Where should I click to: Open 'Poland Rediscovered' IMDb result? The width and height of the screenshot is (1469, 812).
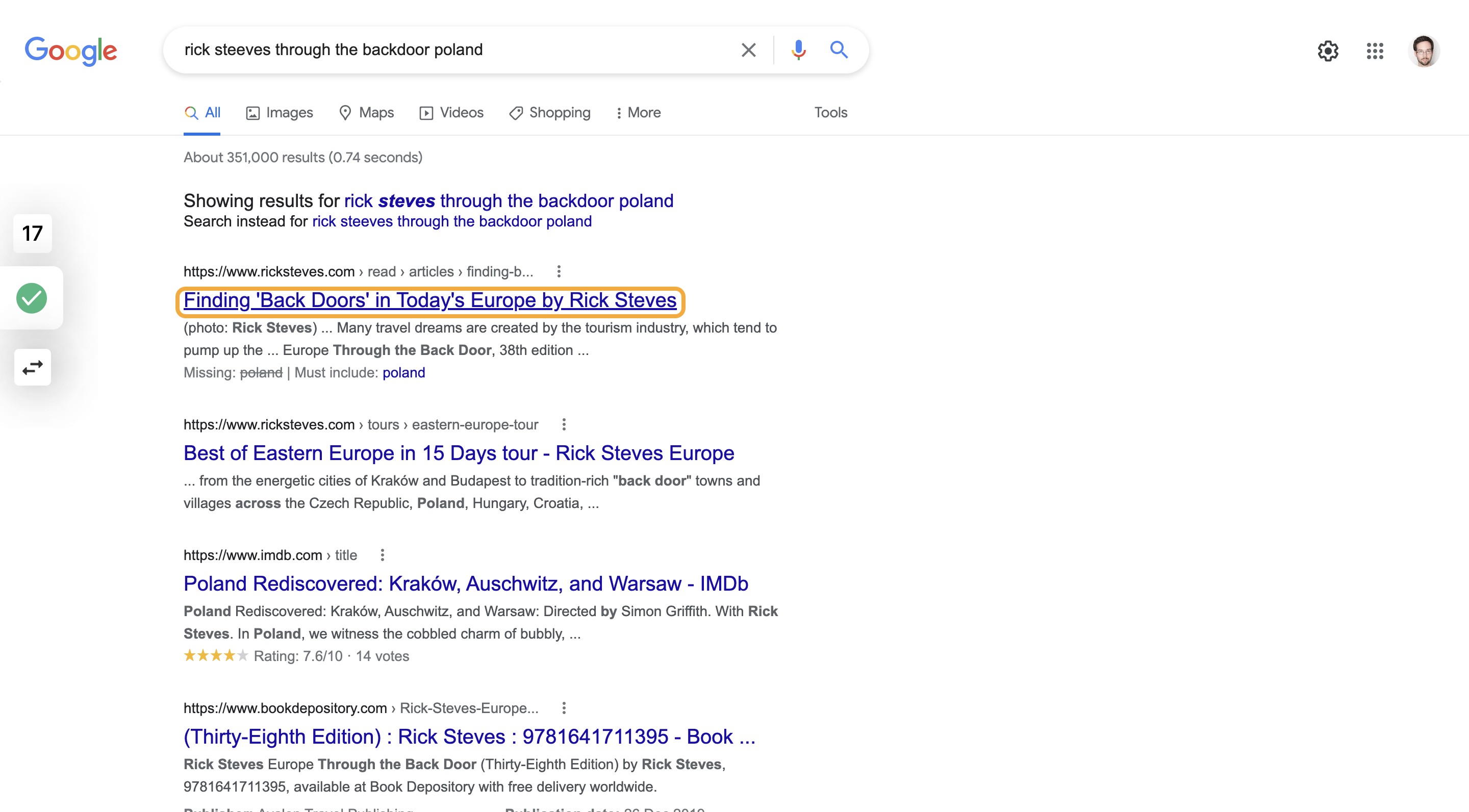[x=466, y=584]
